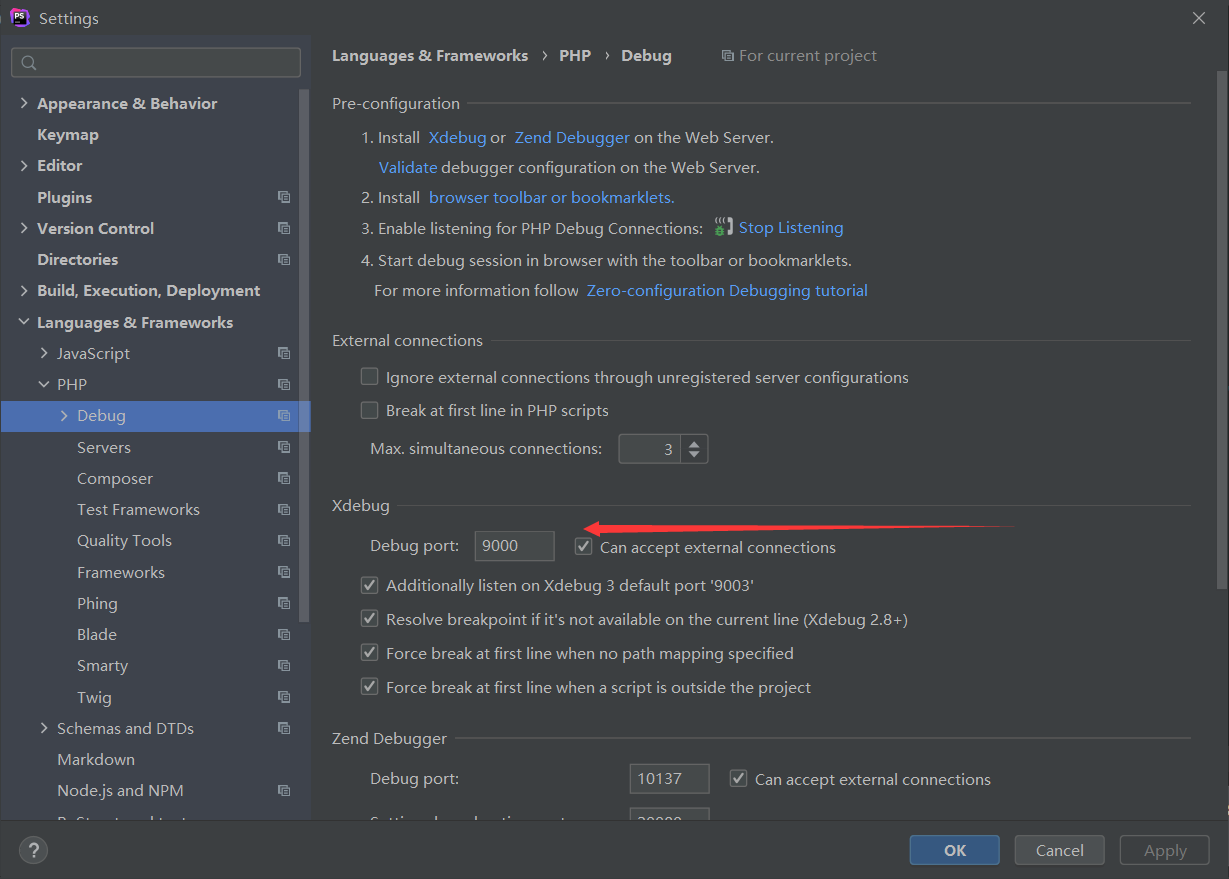Increase max simultaneous connections with up arrow
This screenshot has width=1229, height=879.
click(x=695, y=442)
